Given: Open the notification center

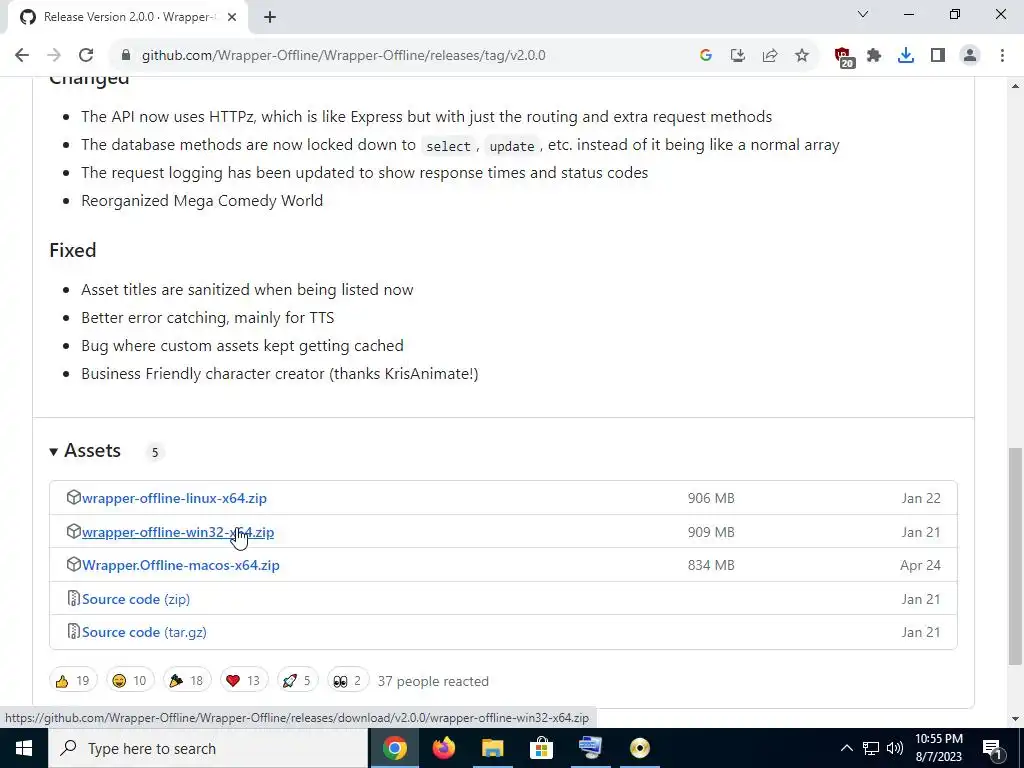Looking at the screenshot, I should [x=992, y=749].
